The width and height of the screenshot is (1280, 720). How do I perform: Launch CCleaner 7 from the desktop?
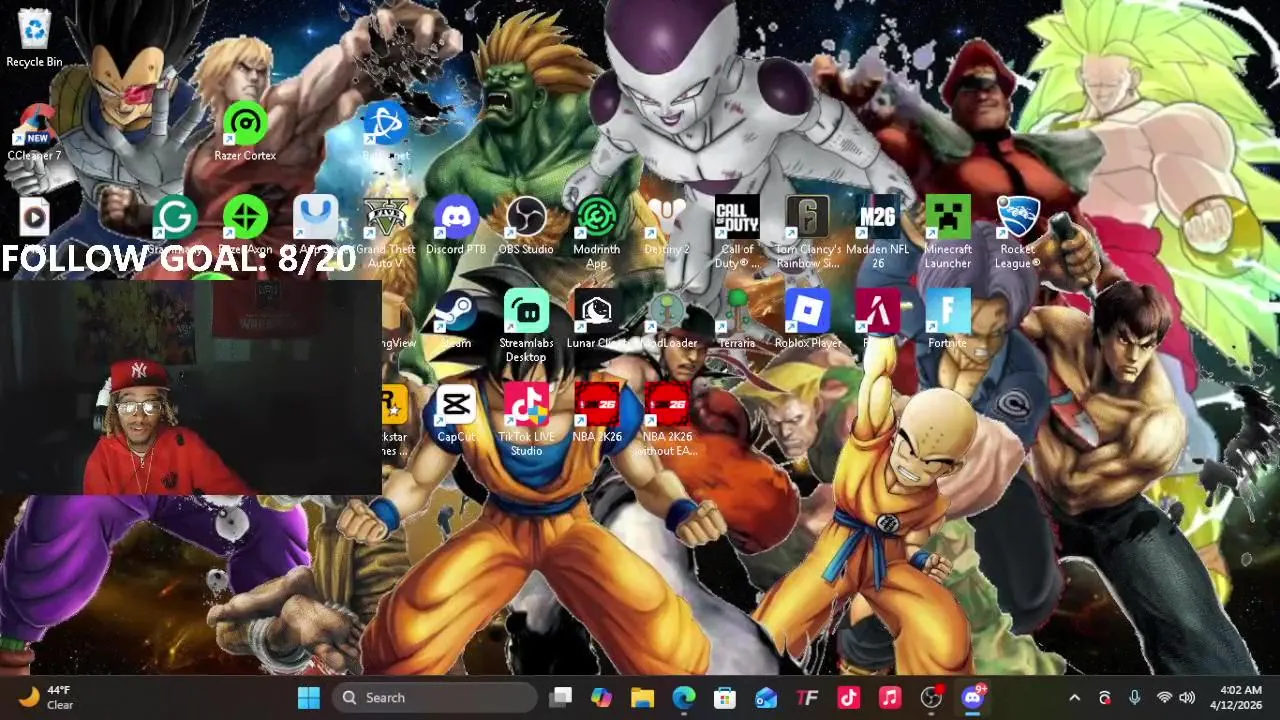tap(34, 132)
